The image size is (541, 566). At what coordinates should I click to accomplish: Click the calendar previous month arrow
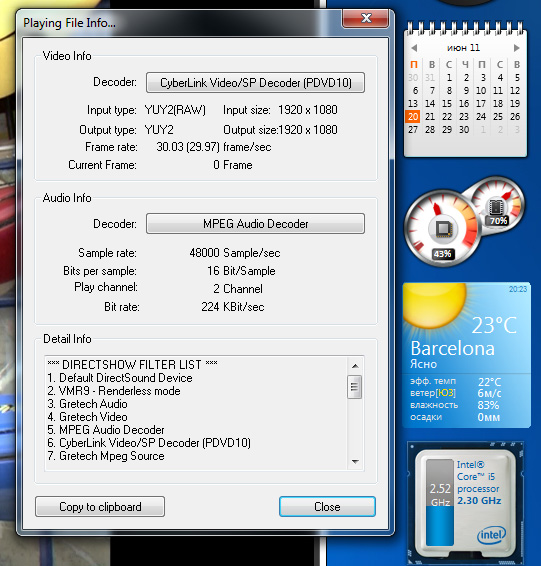414,48
